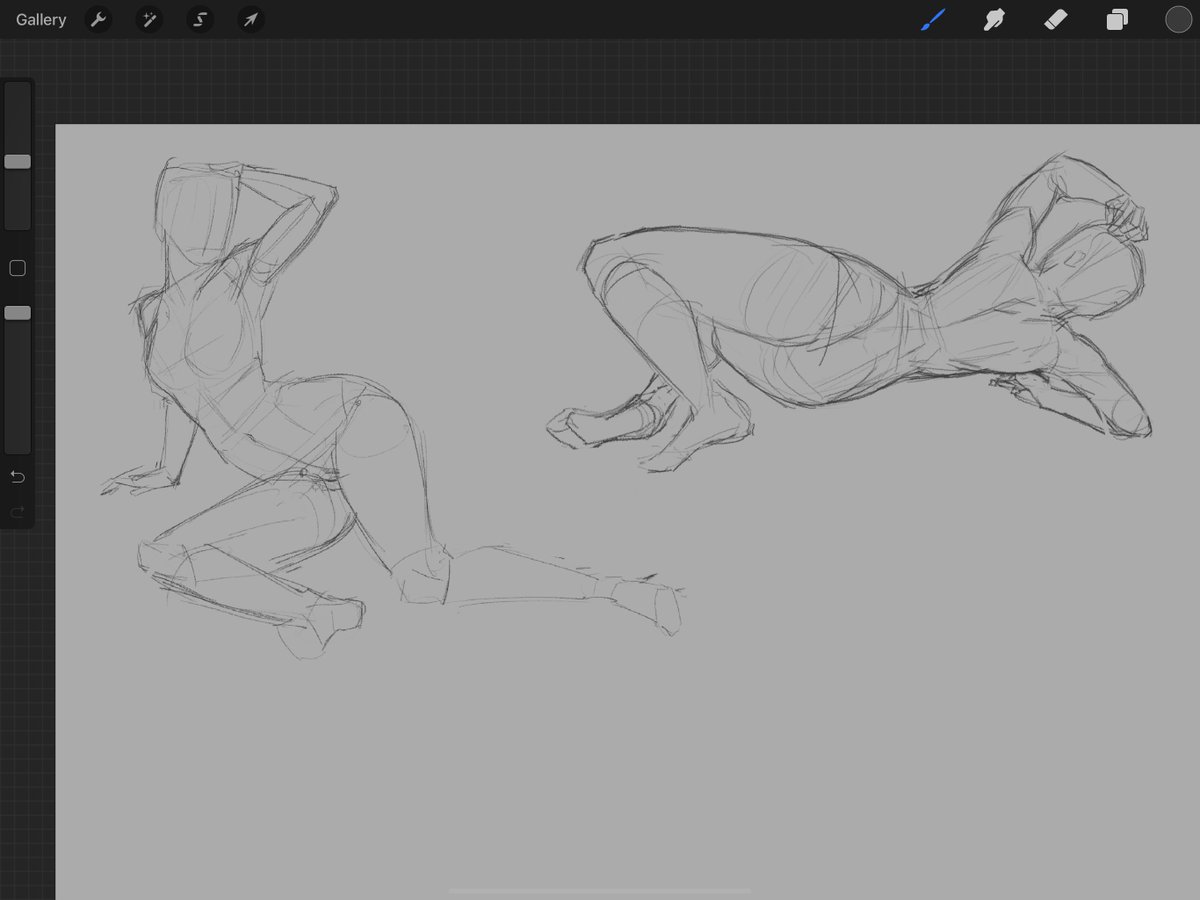Click the brush opacity slider handle

[18, 313]
